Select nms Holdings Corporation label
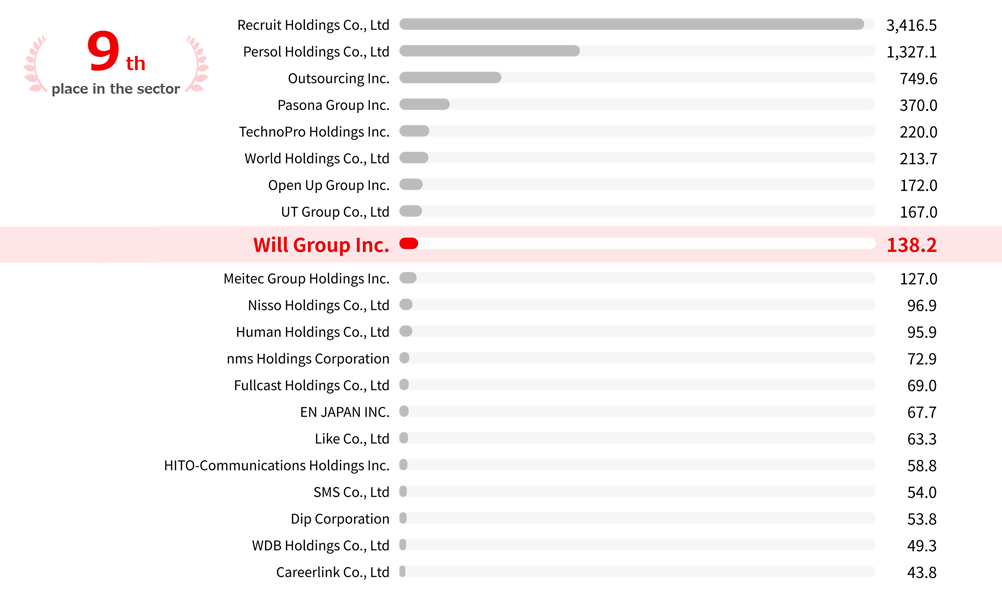Screen dimensions: 1002x596 (308, 359)
